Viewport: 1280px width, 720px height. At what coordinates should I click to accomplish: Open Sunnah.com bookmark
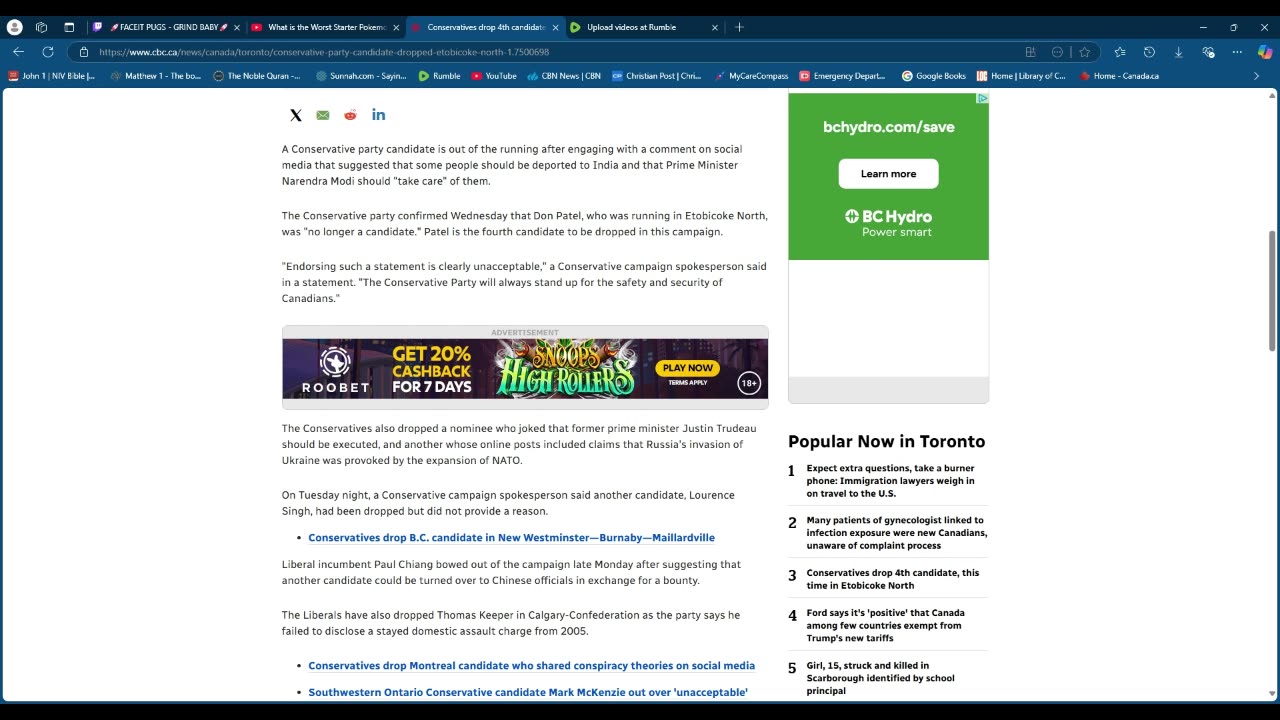(360, 76)
